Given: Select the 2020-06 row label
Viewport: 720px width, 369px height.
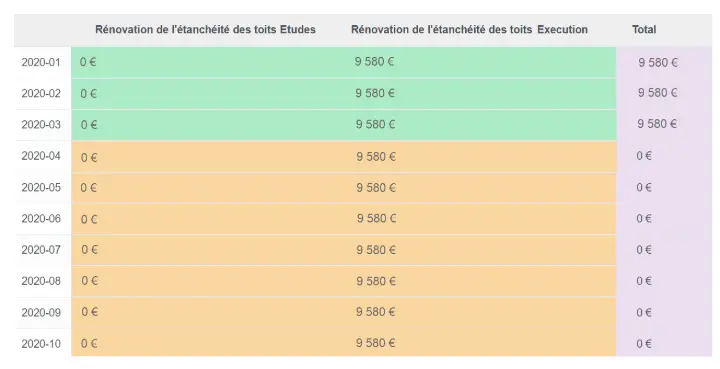Looking at the screenshot, I should click(x=41, y=218).
